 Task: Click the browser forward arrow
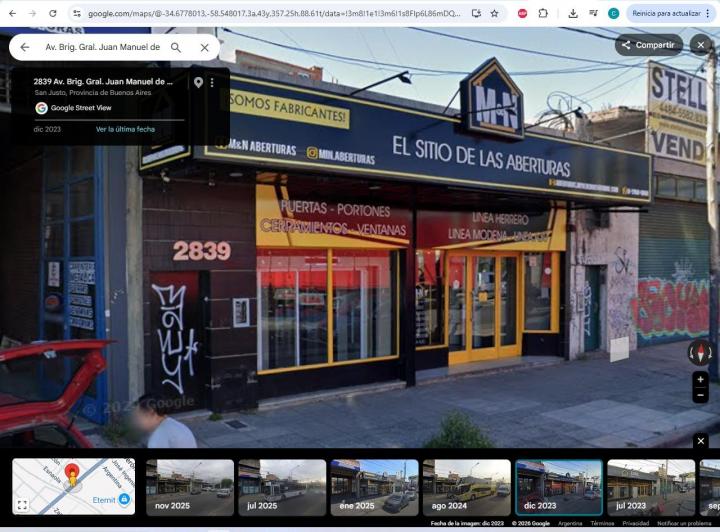coord(32,13)
